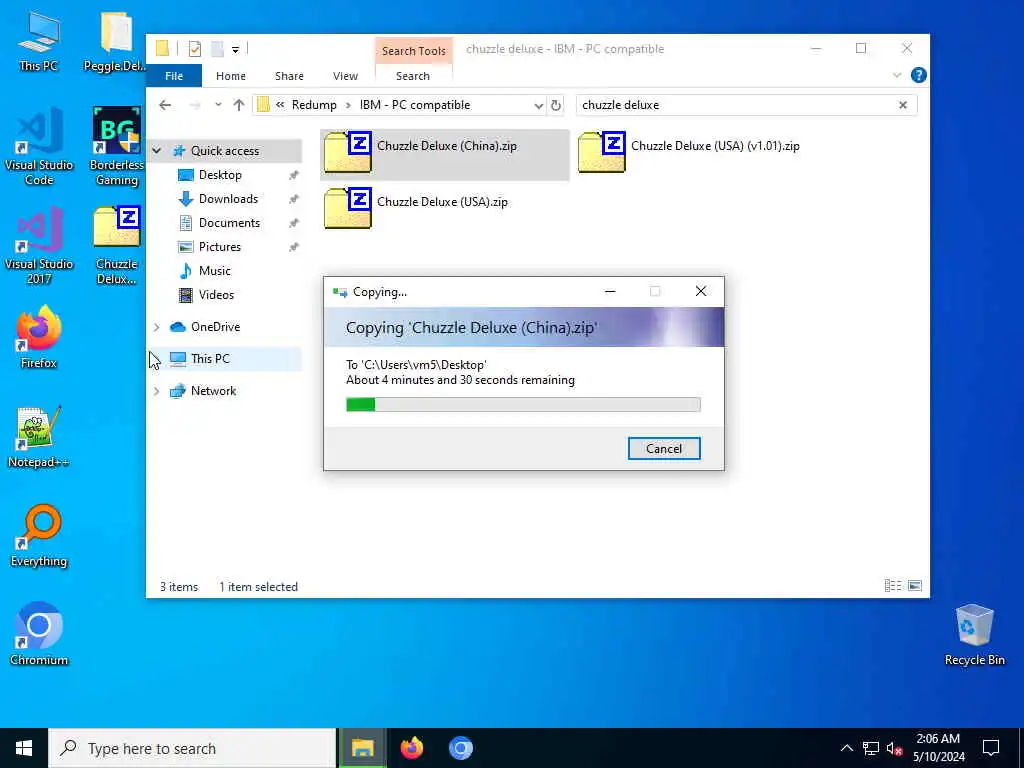Collapse Quick access tree node

[157, 151]
